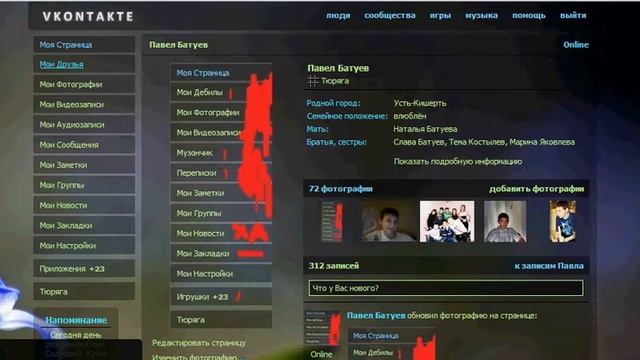640x360 pixels.
Task: Open Мои Новости in left sidebar
Action: pos(84,205)
